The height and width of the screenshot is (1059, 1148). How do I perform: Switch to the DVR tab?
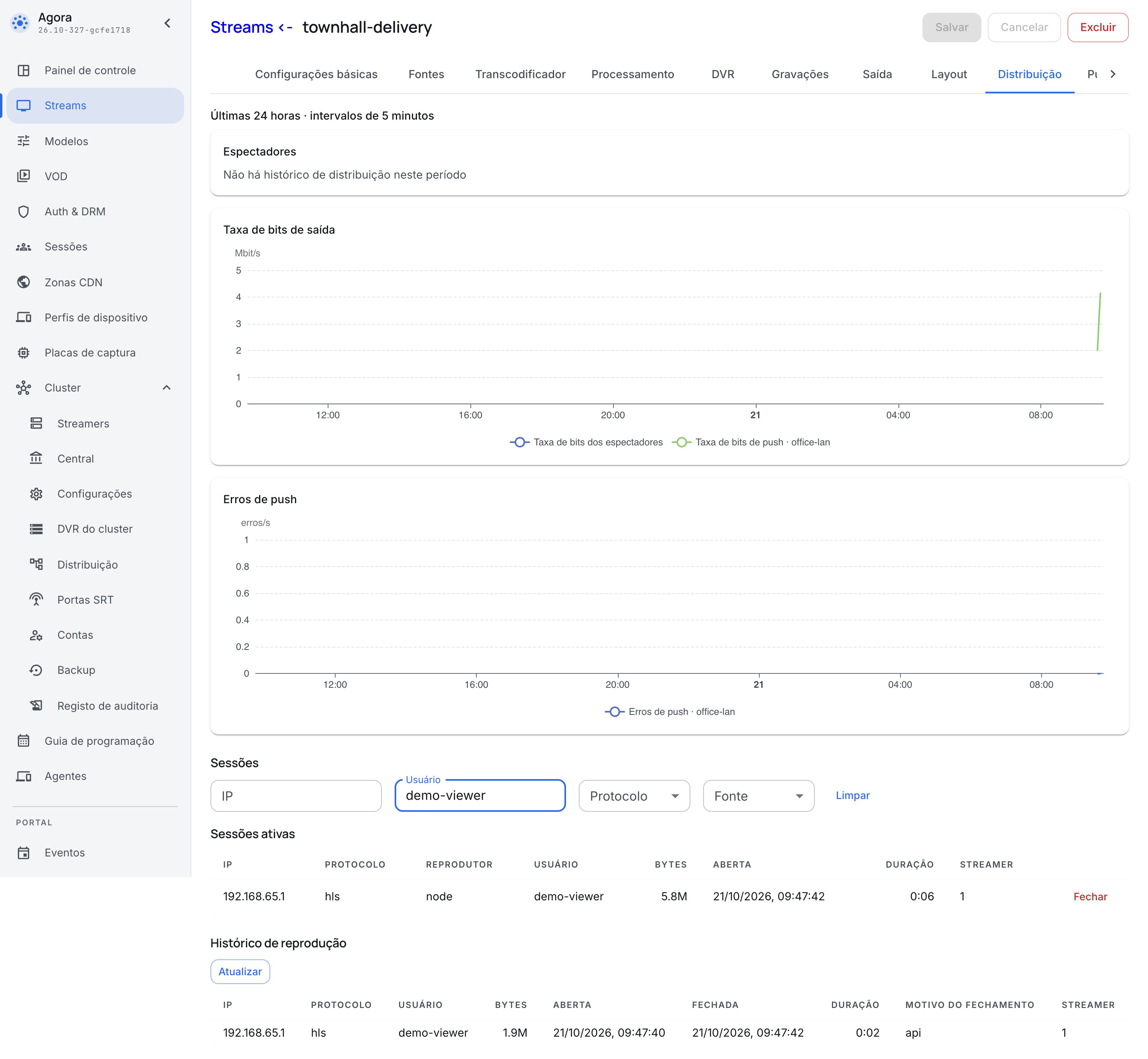point(722,74)
